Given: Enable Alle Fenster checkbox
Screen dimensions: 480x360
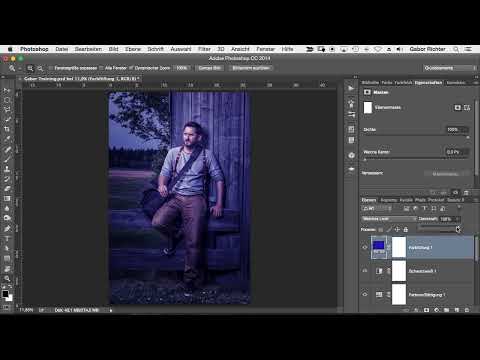Looking at the screenshot, I should point(101,68).
